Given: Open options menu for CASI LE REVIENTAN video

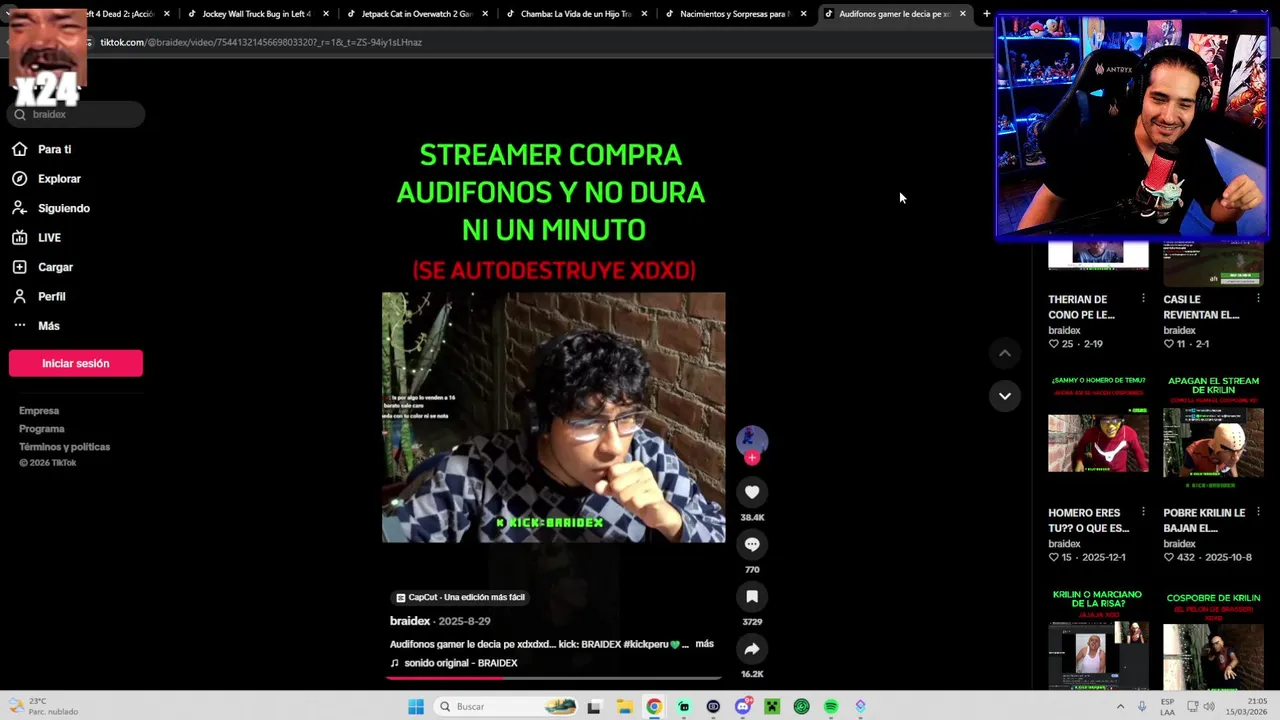Looking at the screenshot, I should [x=1258, y=299].
